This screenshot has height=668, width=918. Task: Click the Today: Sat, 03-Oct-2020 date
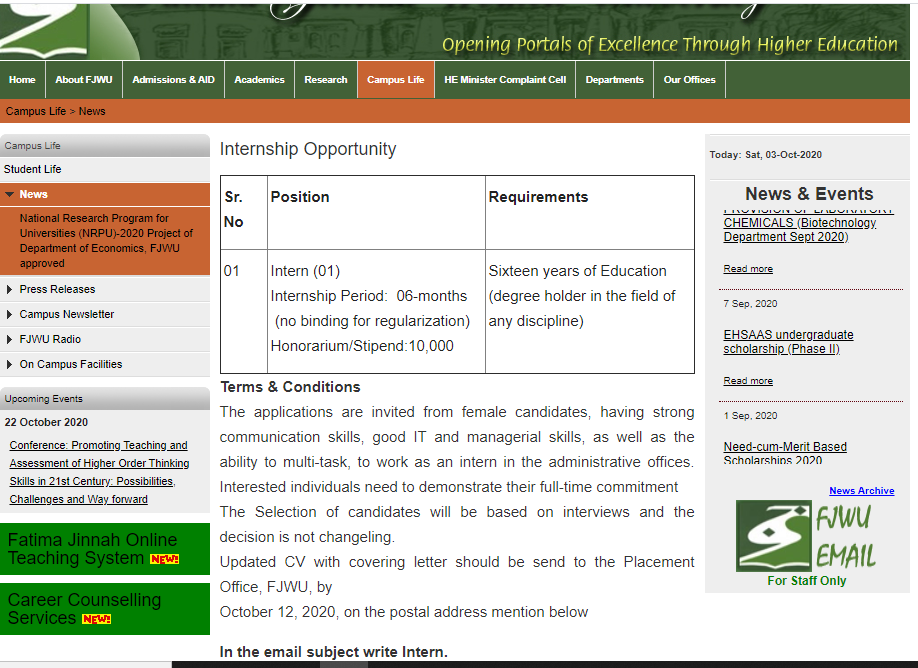click(x=765, y=155)
